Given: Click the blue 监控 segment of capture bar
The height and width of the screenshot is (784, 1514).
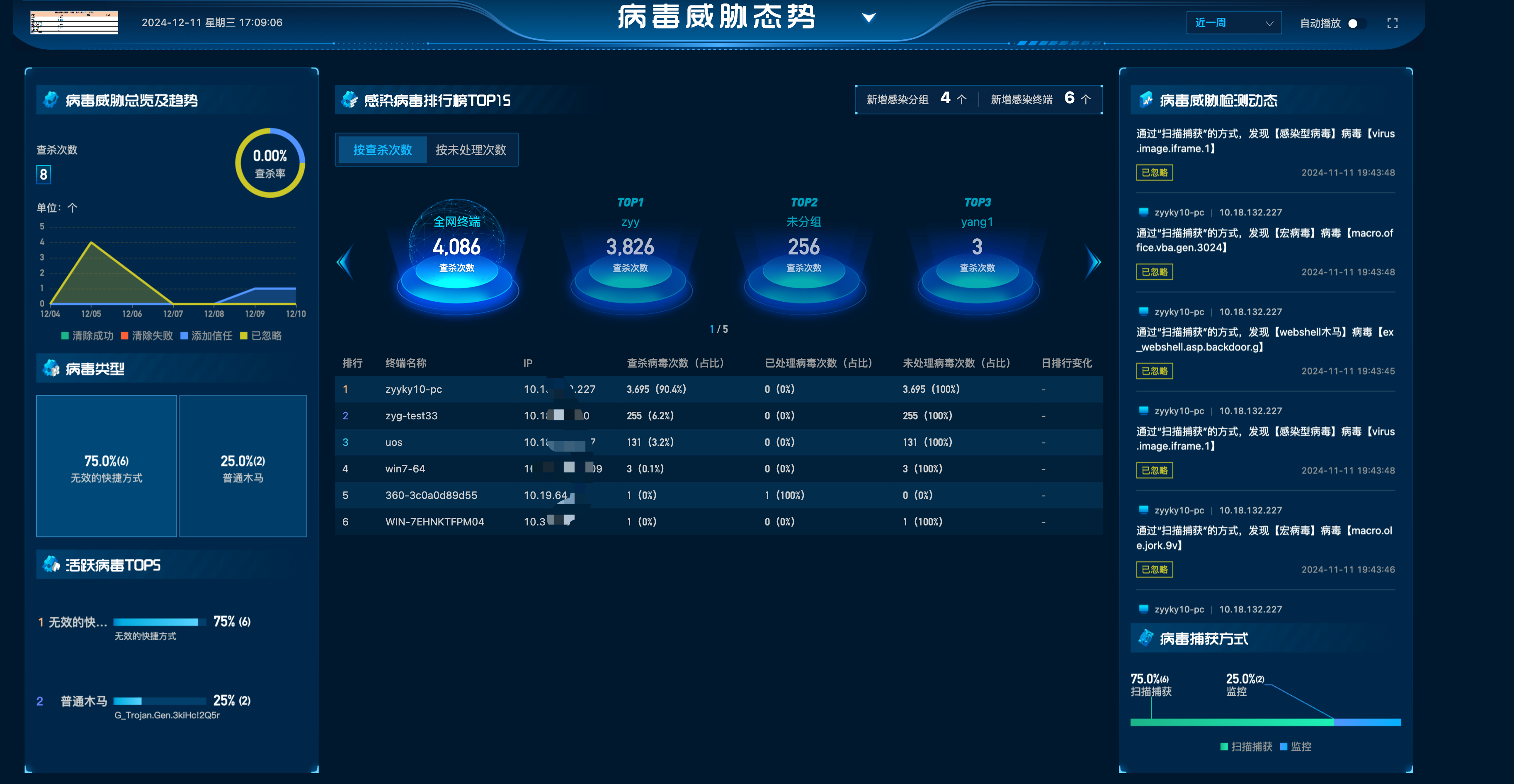Looking at the screenshot, I should pos(1367,722).
